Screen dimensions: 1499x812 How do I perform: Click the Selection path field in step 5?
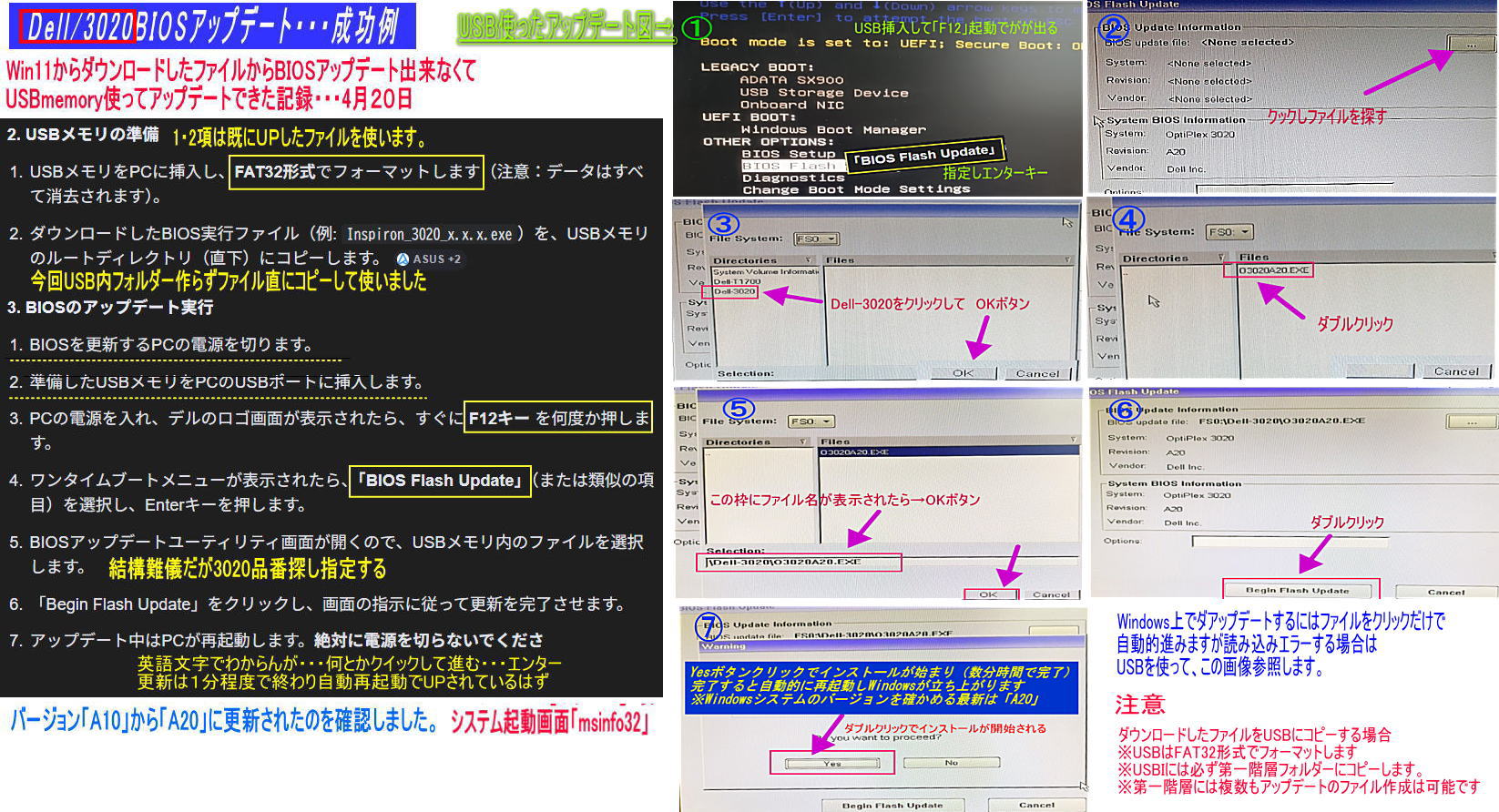pyautogui.click(x=801, y=563)
